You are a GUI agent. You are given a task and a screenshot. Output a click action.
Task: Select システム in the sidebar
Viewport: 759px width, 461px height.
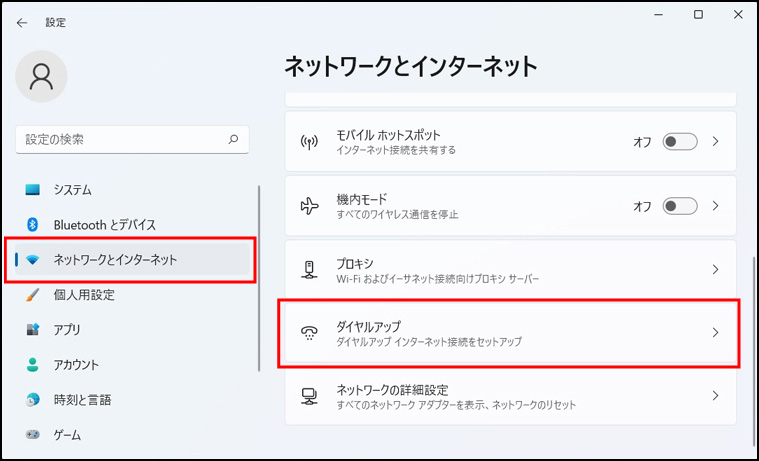click(73, 190)
